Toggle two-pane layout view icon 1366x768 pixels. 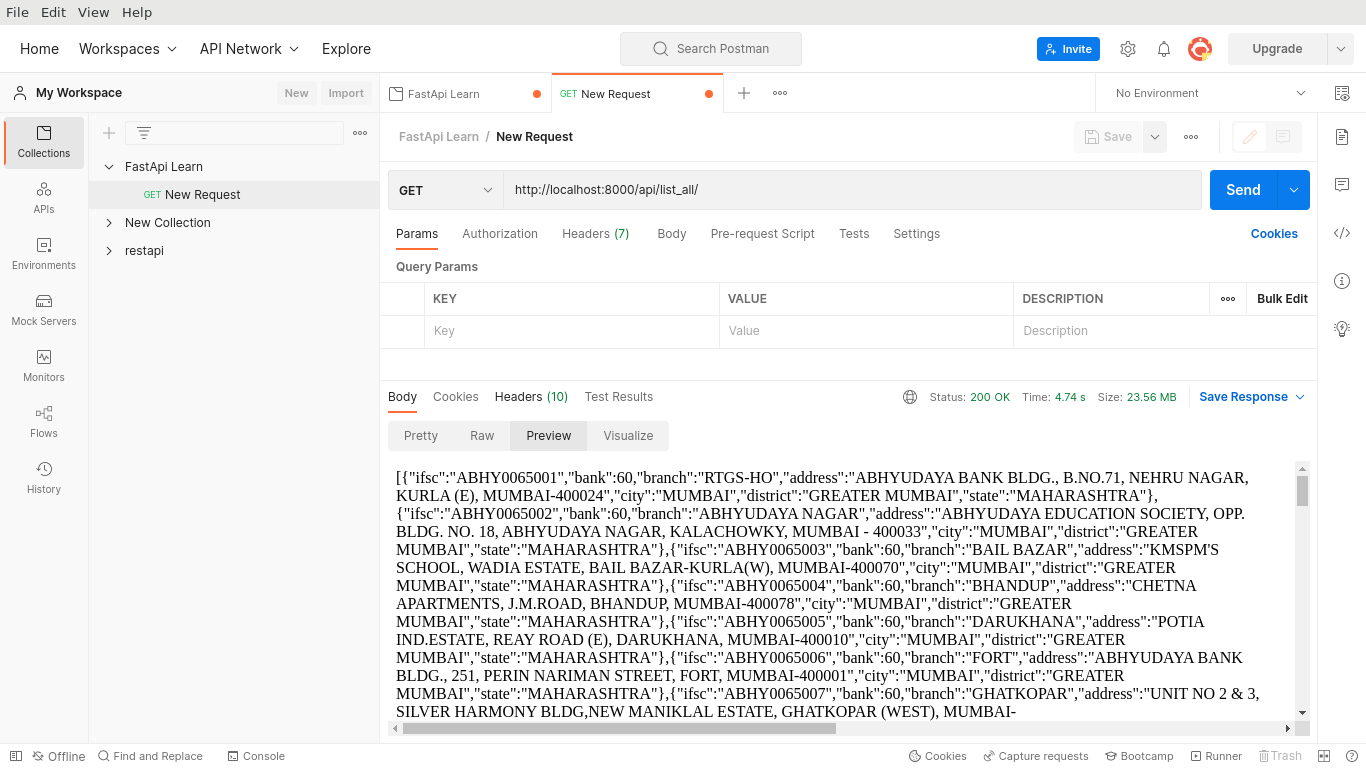pos(1324,756)
